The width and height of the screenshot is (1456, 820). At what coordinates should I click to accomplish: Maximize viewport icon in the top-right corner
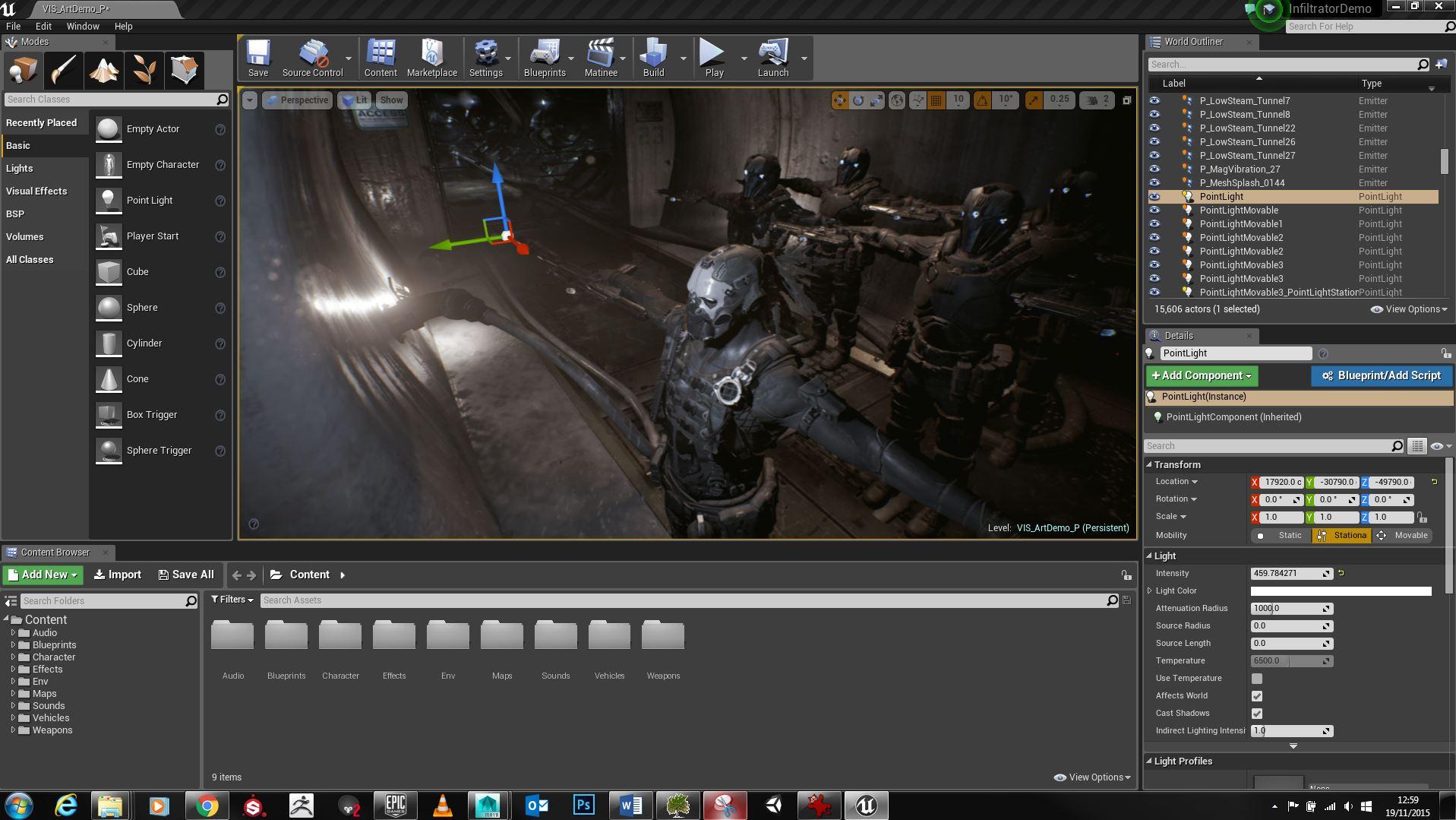pyautogui.click(x=1127, y=100)
